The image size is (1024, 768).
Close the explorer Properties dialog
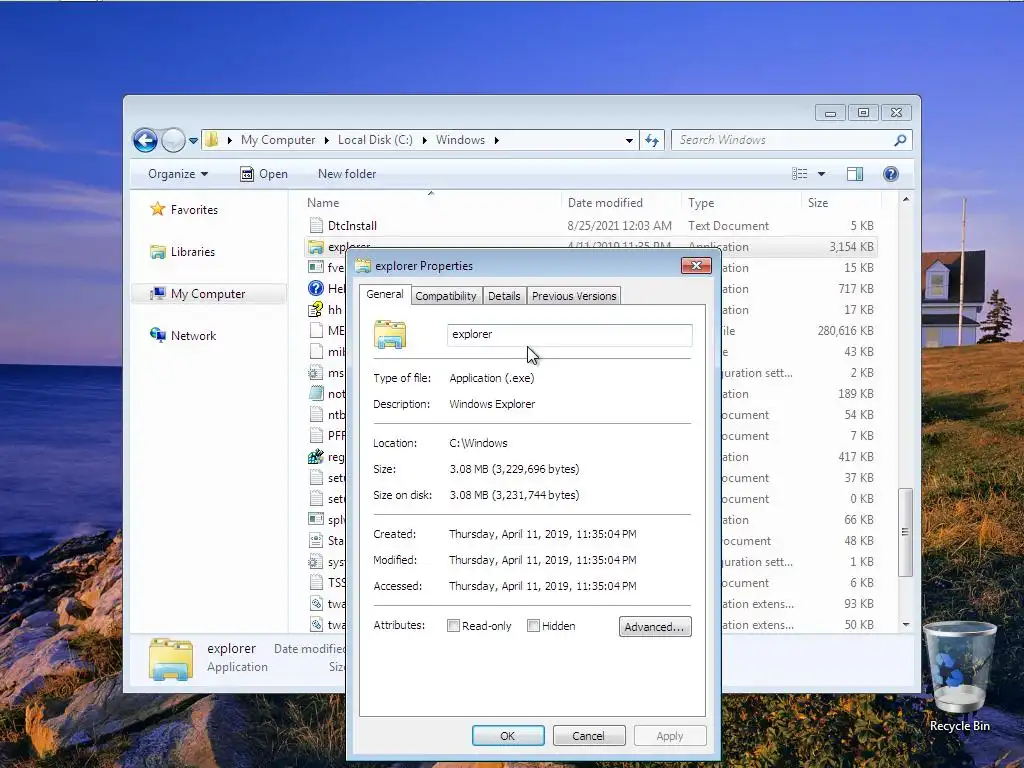pyautogui.click(x=696, y=266)
